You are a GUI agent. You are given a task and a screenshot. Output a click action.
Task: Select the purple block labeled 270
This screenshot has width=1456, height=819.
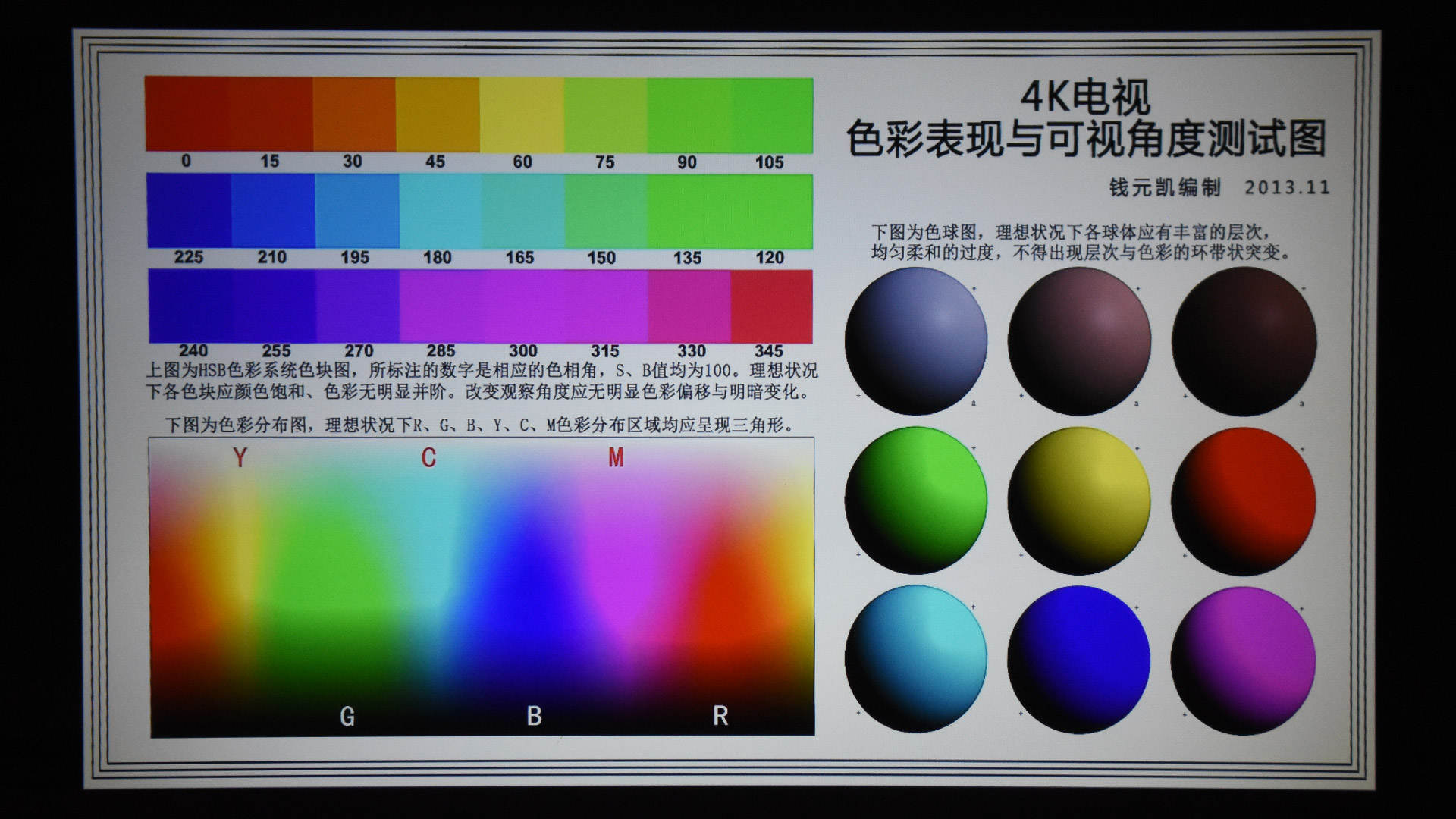(x=358, y=306)
